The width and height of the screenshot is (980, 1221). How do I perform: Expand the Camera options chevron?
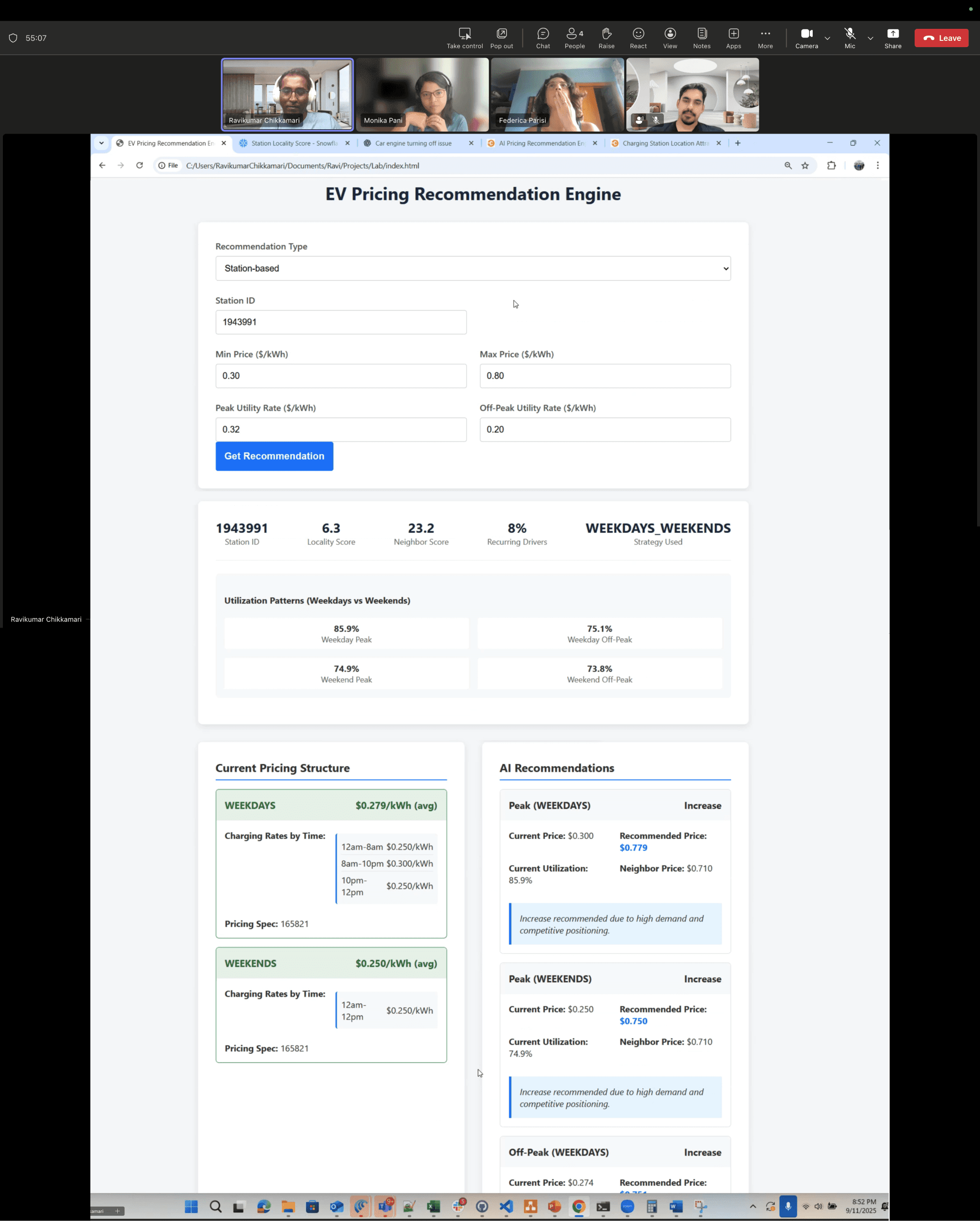pyautogui.click(x=827, y=38)
